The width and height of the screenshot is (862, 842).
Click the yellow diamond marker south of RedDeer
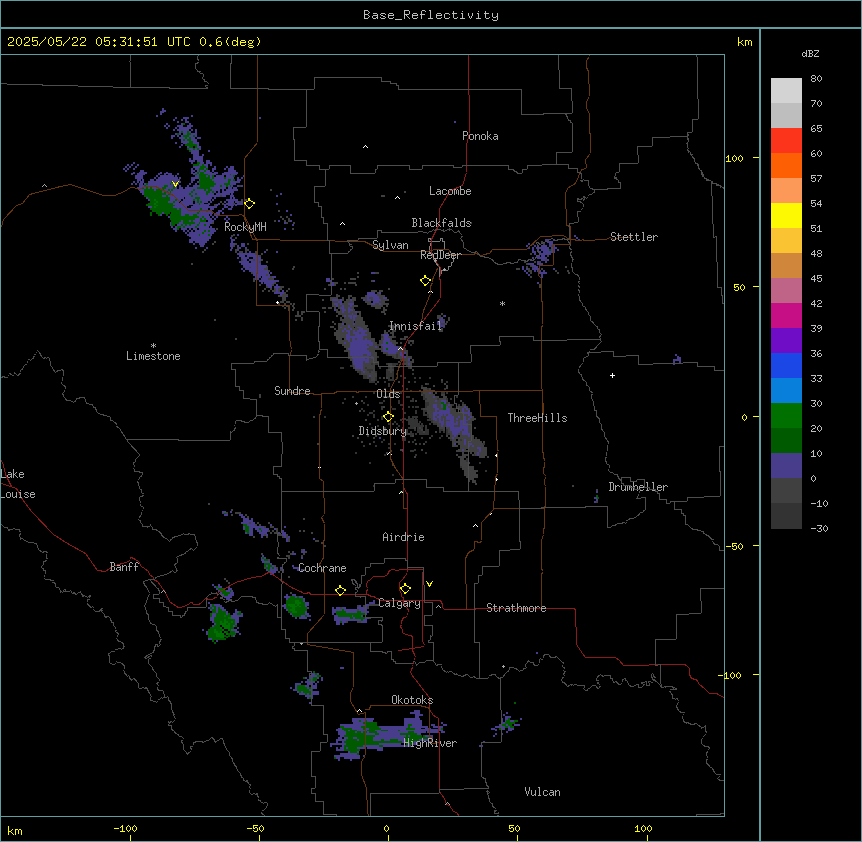click(x=426, y=281)
